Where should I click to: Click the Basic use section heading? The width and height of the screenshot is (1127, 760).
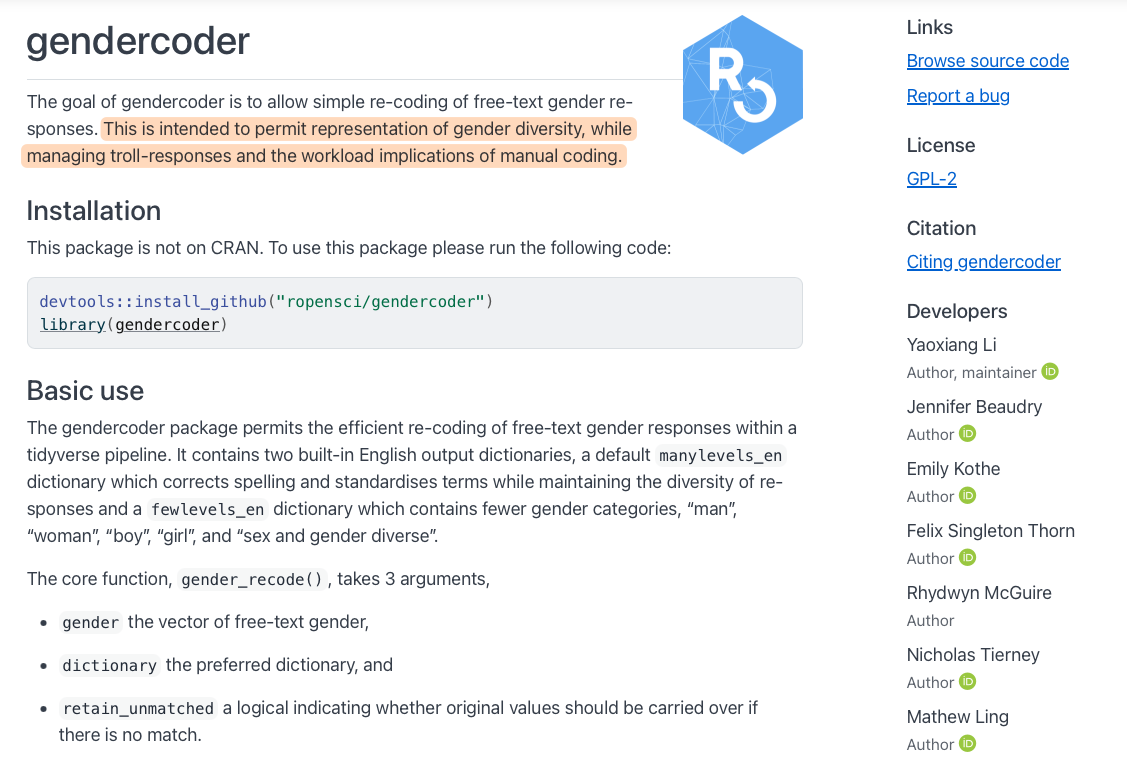85,390
